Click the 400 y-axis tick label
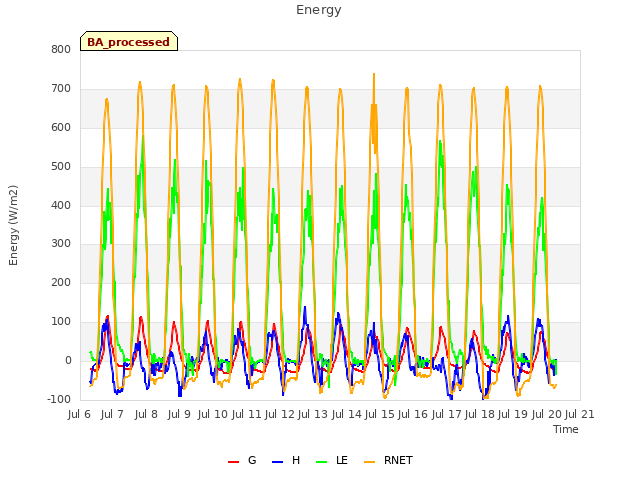Screen dimensions: 640x480 point(61,205)
